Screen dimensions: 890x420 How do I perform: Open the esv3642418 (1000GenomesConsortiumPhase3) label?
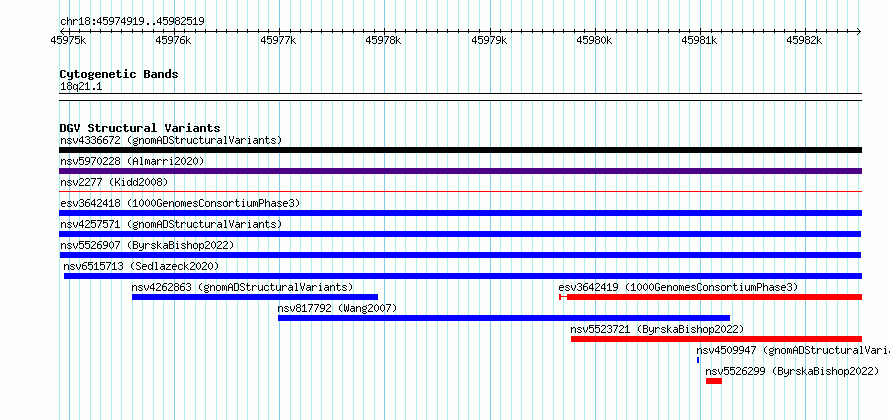point(180,203)
